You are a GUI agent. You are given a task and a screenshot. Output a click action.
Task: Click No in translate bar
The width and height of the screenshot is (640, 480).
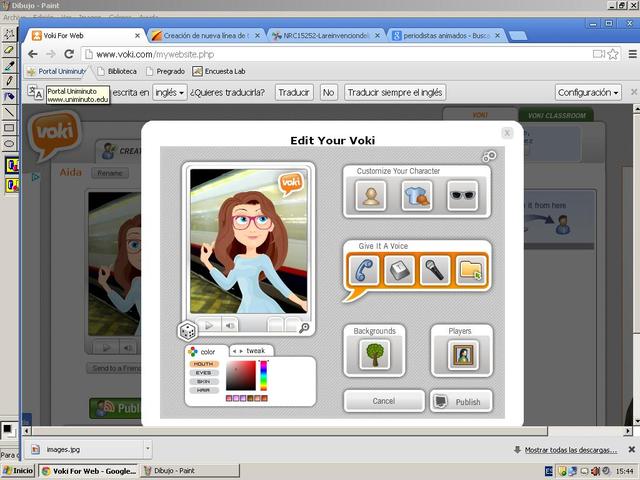(328, 93)
